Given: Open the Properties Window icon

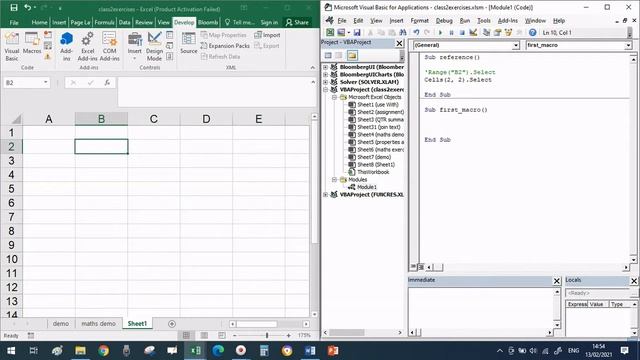Looking at the screenshot, I should coord(497,33).
